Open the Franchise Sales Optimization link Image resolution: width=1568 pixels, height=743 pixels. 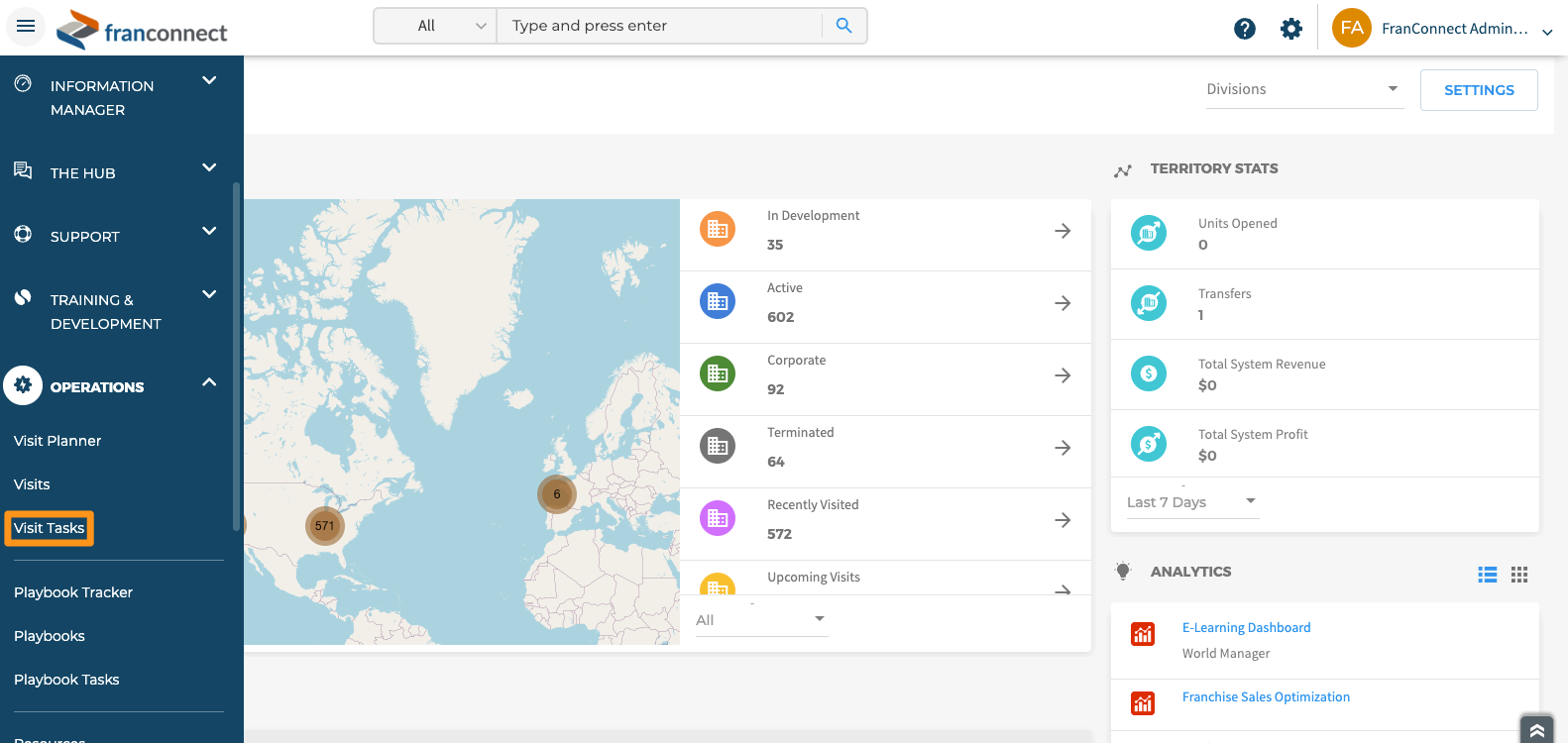(x=1266, y=696)
